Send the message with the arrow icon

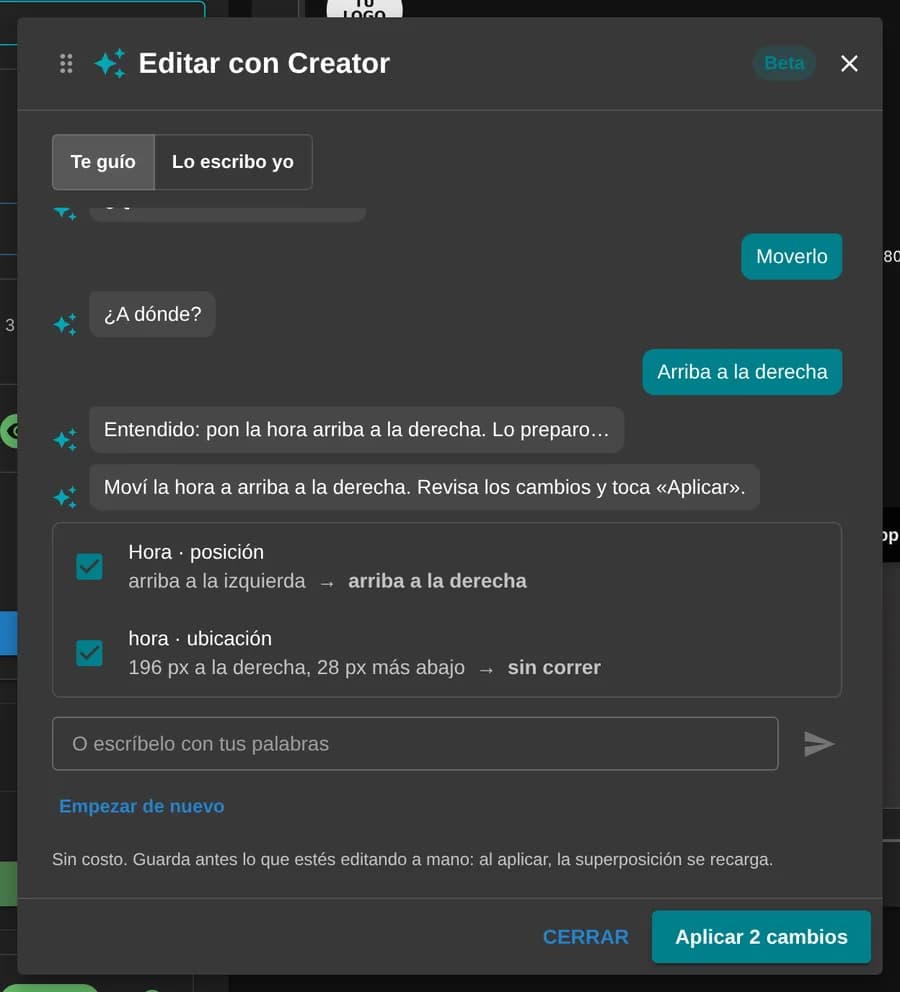(x=818, y=743)
